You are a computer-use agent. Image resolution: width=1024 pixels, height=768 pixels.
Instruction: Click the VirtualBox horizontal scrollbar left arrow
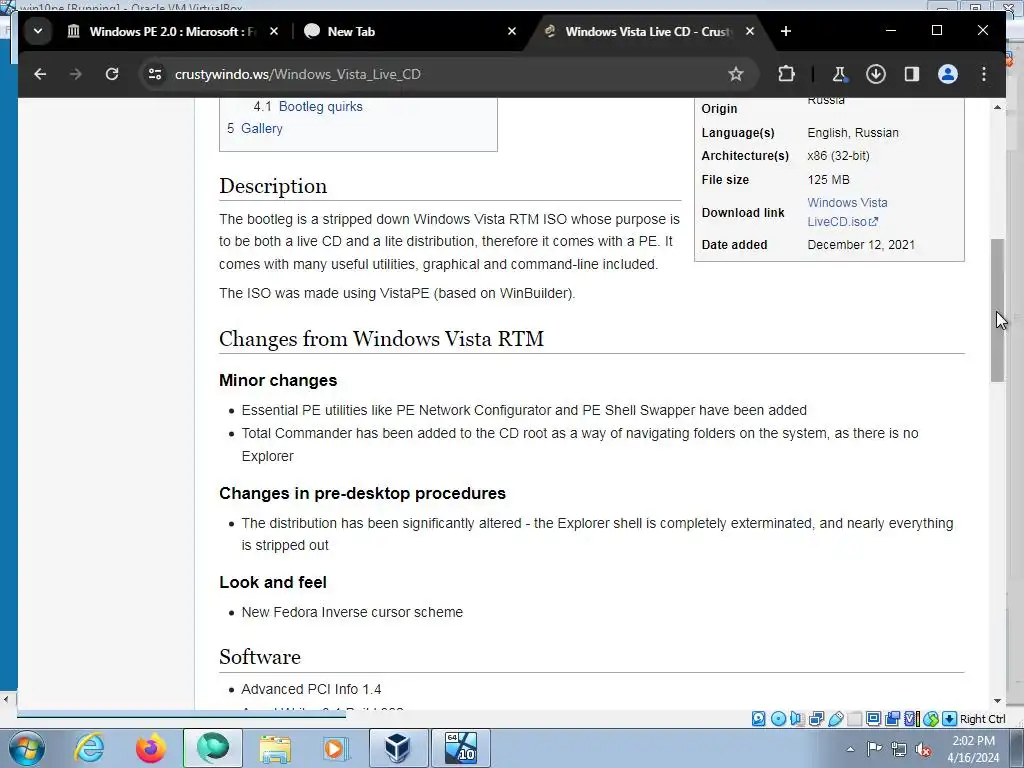click(x=7, y=699)
